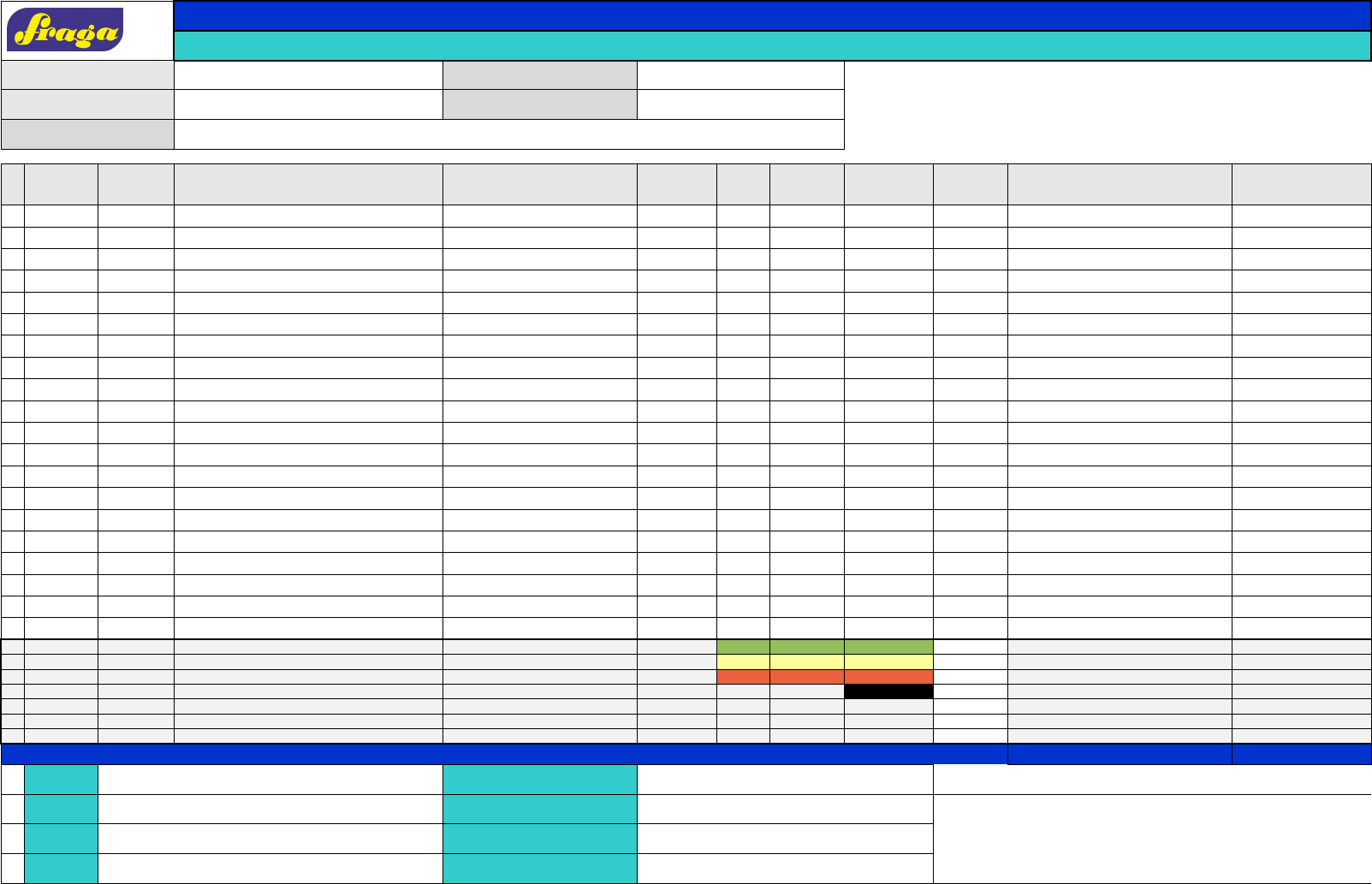Select the white field right of the first gray label

coord(308,75)
